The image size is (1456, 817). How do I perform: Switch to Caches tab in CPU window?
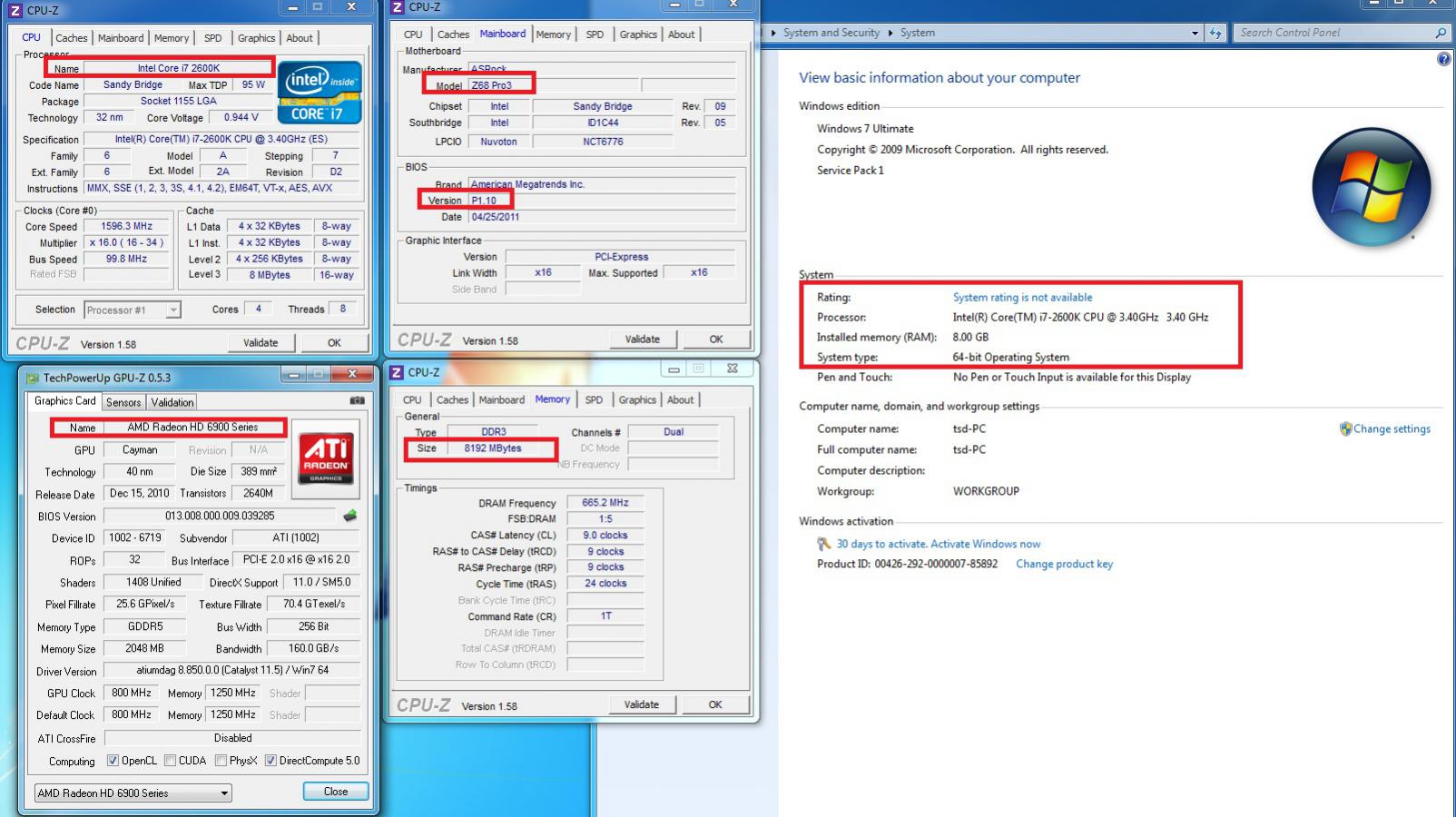(71, 38)
